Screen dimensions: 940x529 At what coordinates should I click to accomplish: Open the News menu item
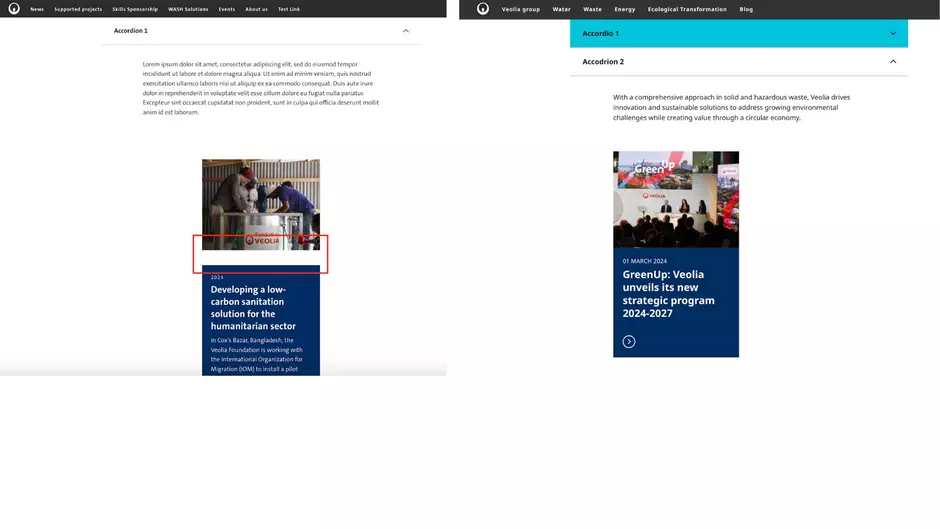click(37, 9)
